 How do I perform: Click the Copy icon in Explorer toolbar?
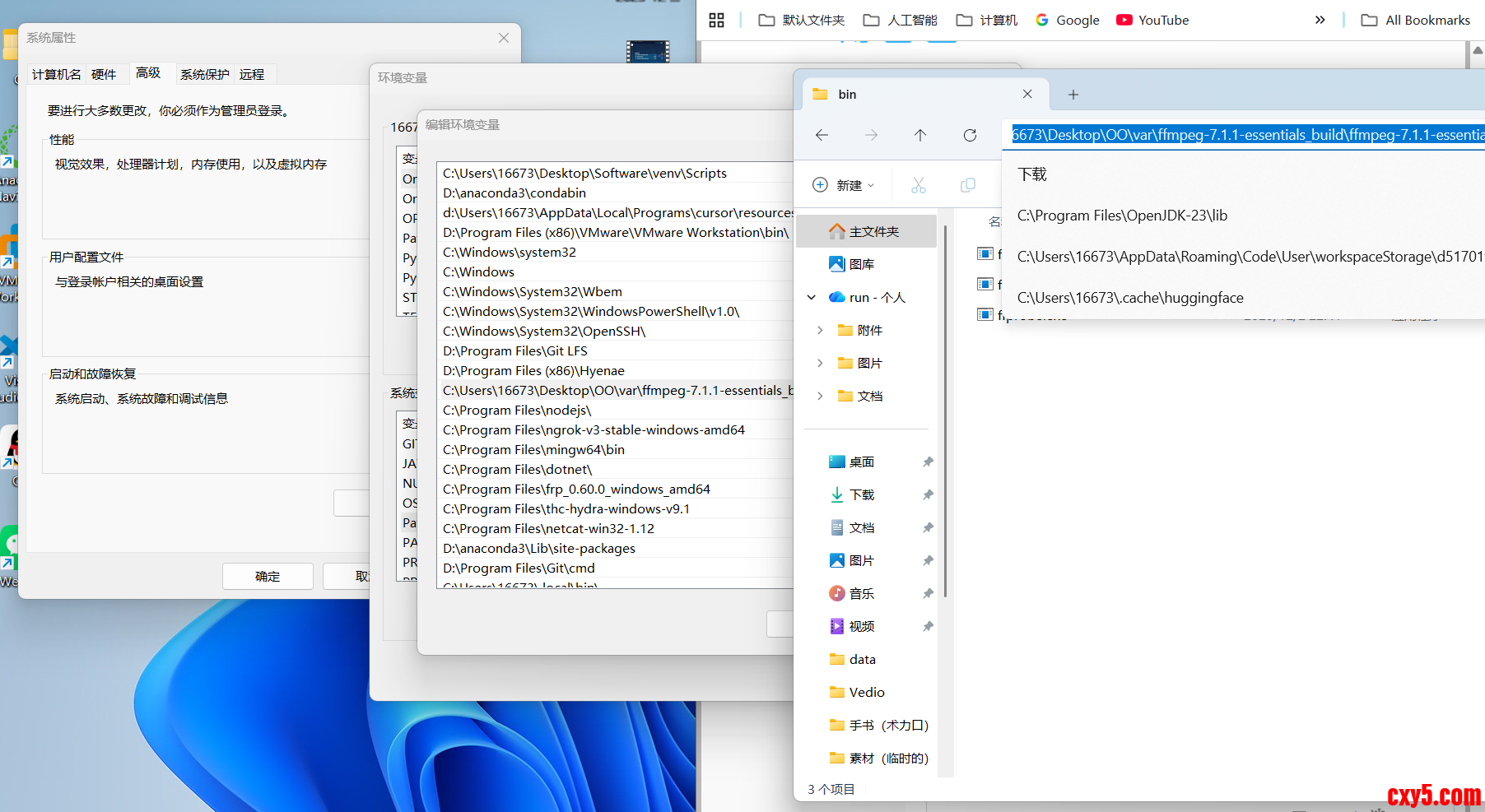point(968,185)
